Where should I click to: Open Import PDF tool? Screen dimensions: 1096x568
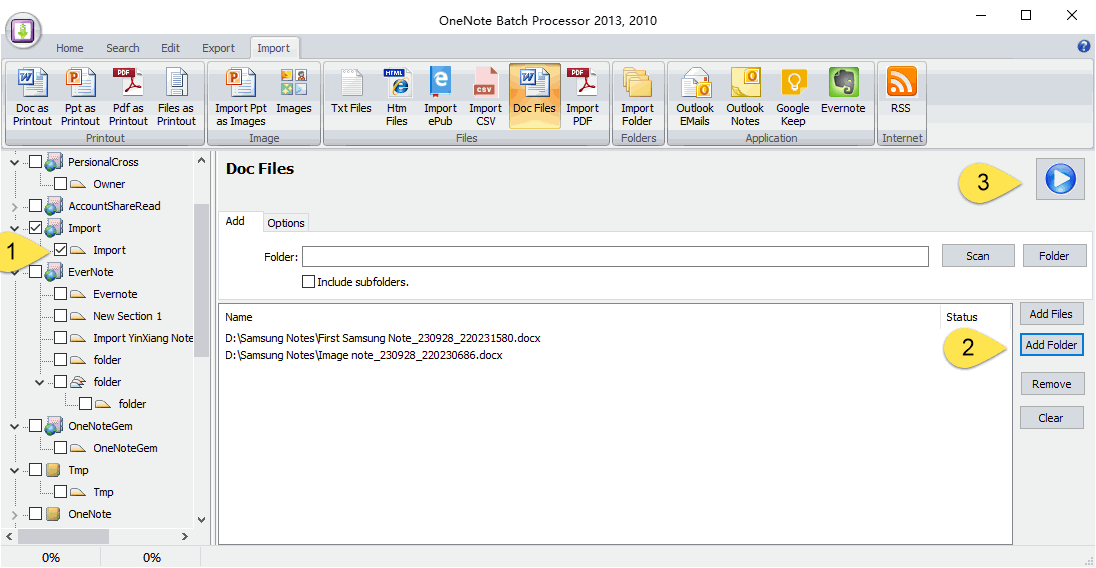pyautogui.click(x=582, y=97)
